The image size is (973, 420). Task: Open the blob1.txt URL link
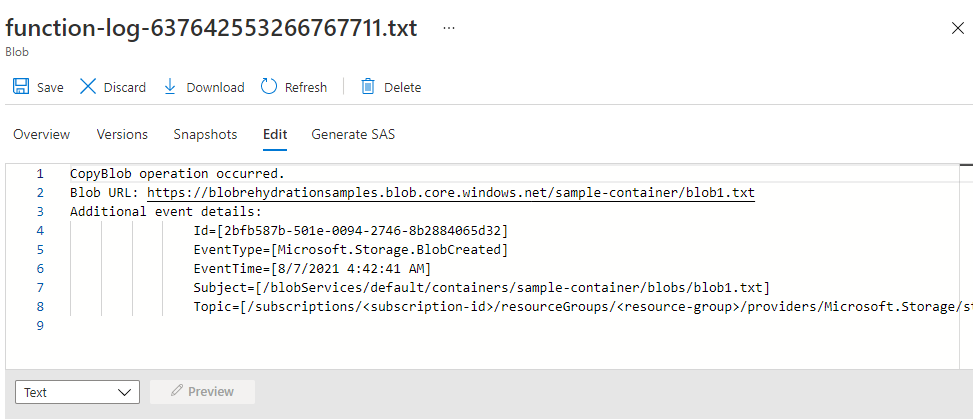point(450,193)
